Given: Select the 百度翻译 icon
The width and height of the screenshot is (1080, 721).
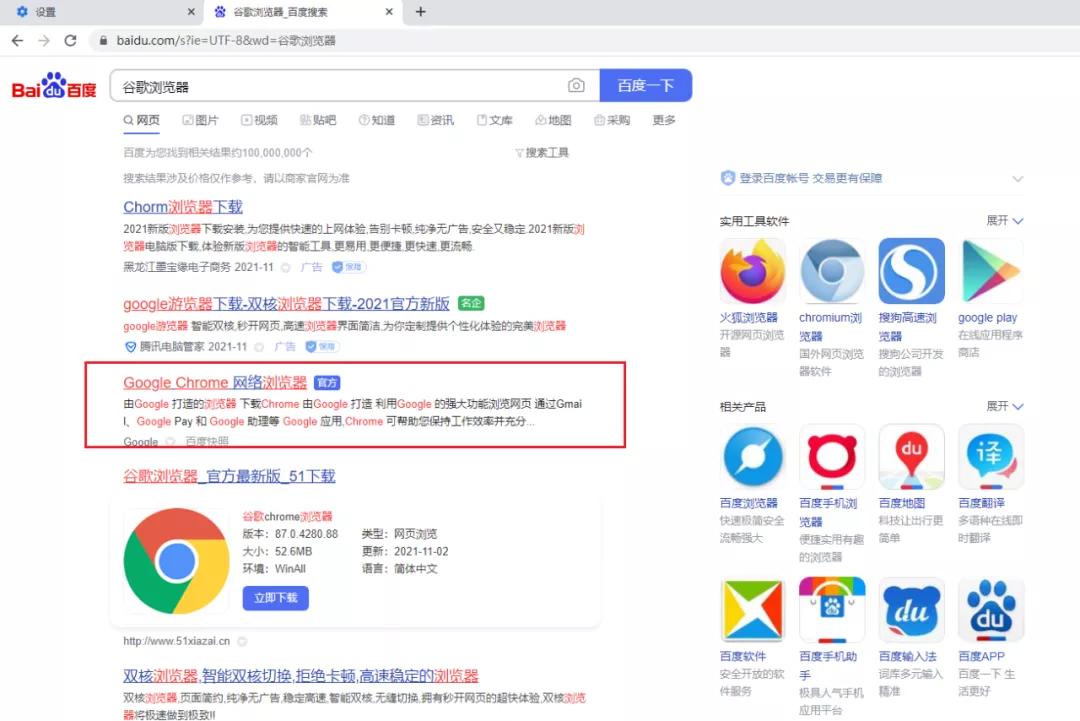Looking at the screenshot, I should [990, 457].
